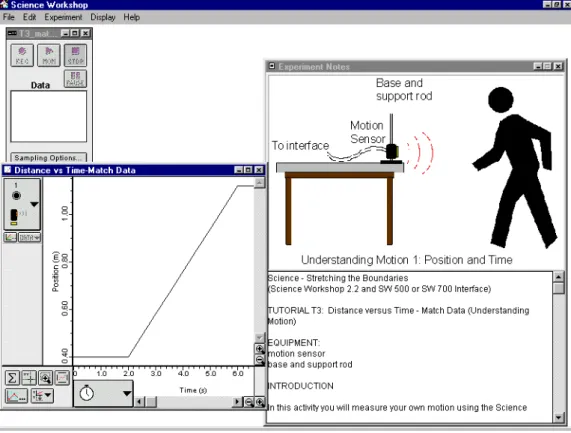The width and height of the screenshot is (571, 433).
Task: Click the 'EQUIPMENT:' heading in notes
Action: click(294, 343)
